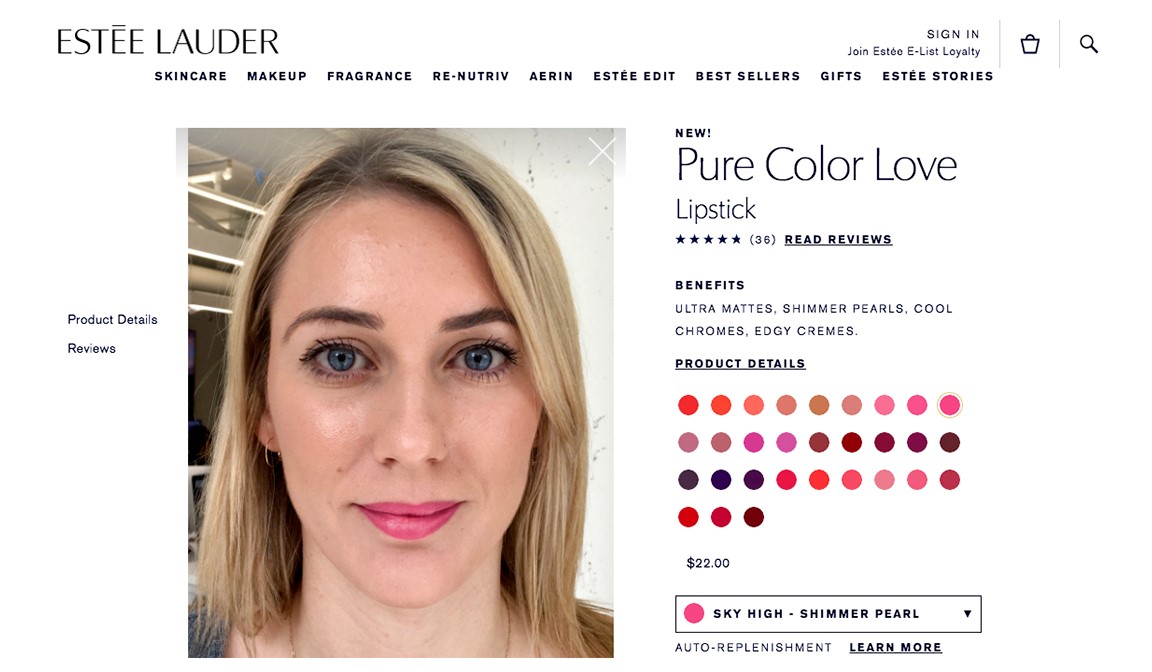
Task: Click the Reviews side link
Action: click(x=91, y=349)
